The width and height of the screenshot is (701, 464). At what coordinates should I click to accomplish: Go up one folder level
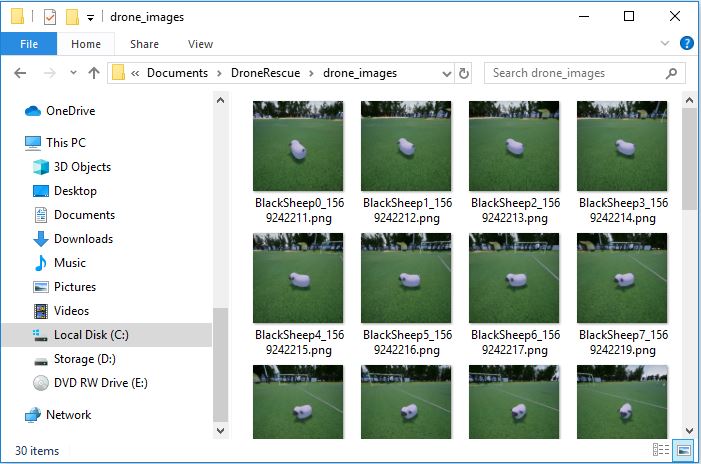point(94,73)
